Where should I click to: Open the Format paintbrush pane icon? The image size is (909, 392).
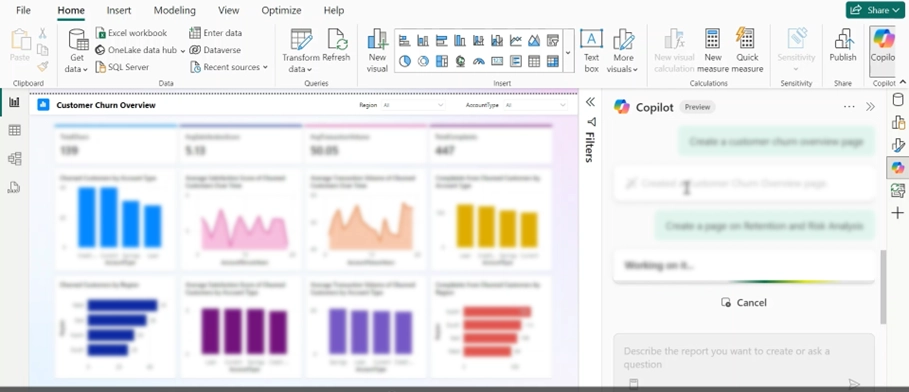[x=897, y=145]
